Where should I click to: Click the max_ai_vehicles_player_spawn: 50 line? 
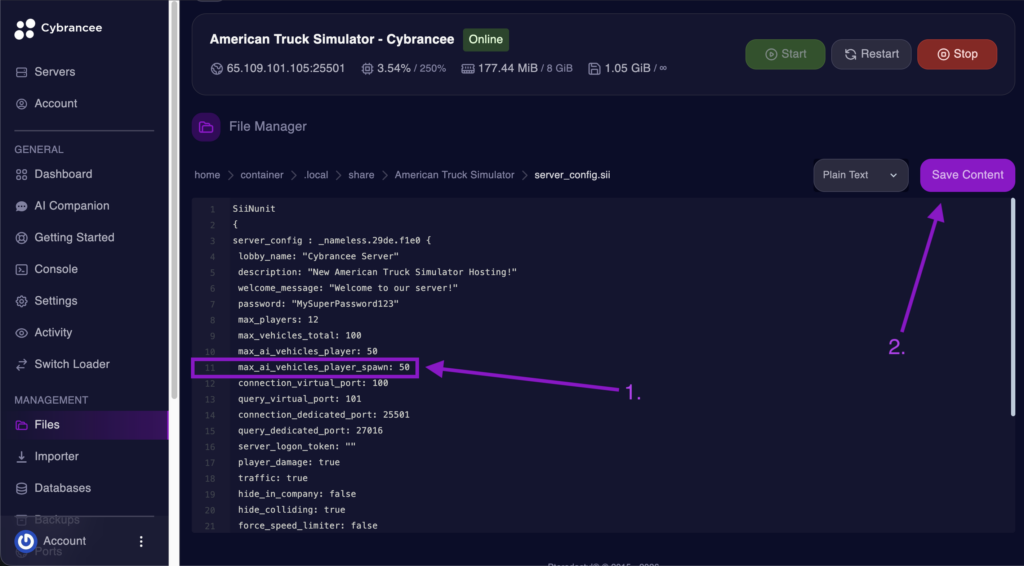pyautogui.click(x=323, y=368)
